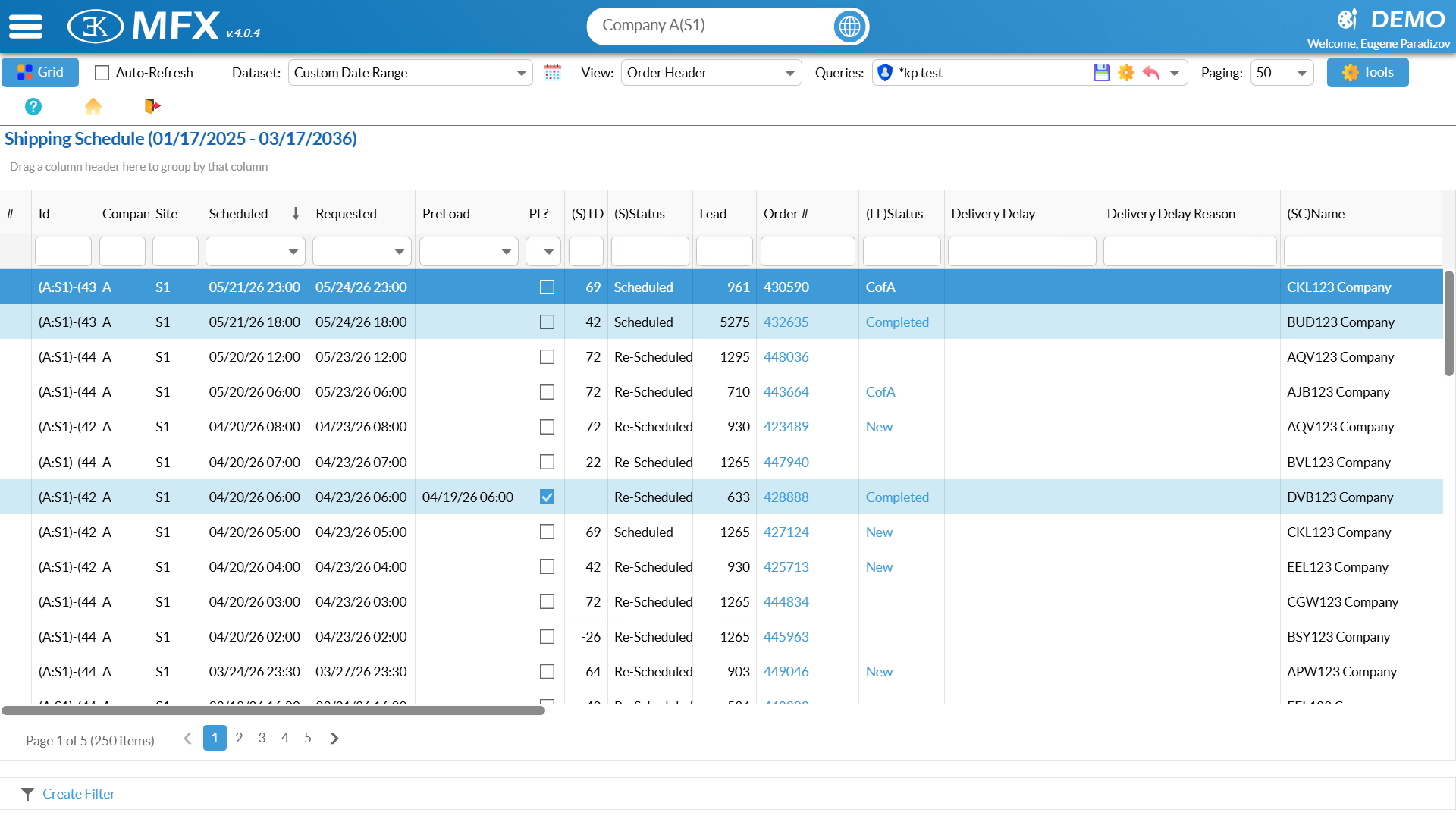The image size is (1456, 819).
Task: Sort by Lead column header
Action: pos(724,214)
